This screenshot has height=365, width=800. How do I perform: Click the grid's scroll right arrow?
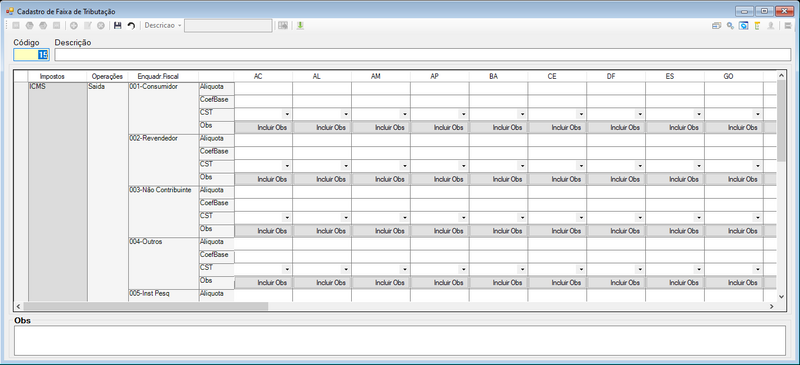[x=771, y=306]
